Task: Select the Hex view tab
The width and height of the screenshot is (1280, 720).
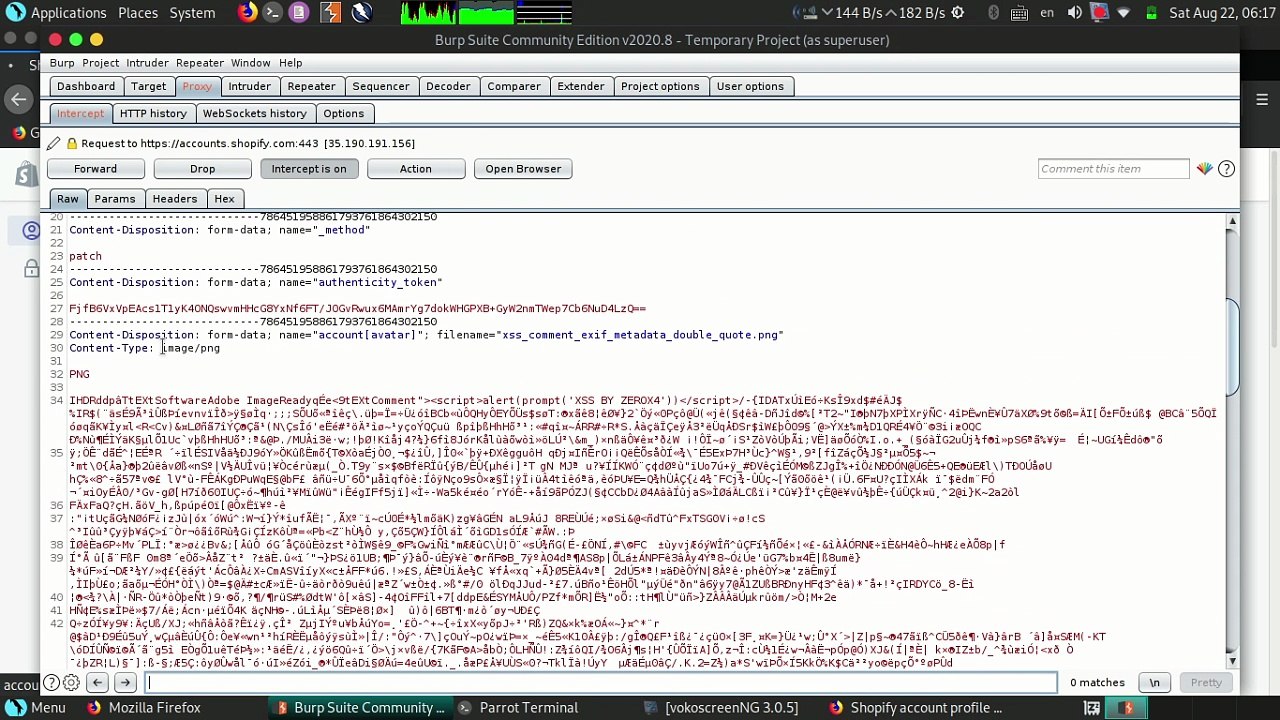Action: [224, 199]
